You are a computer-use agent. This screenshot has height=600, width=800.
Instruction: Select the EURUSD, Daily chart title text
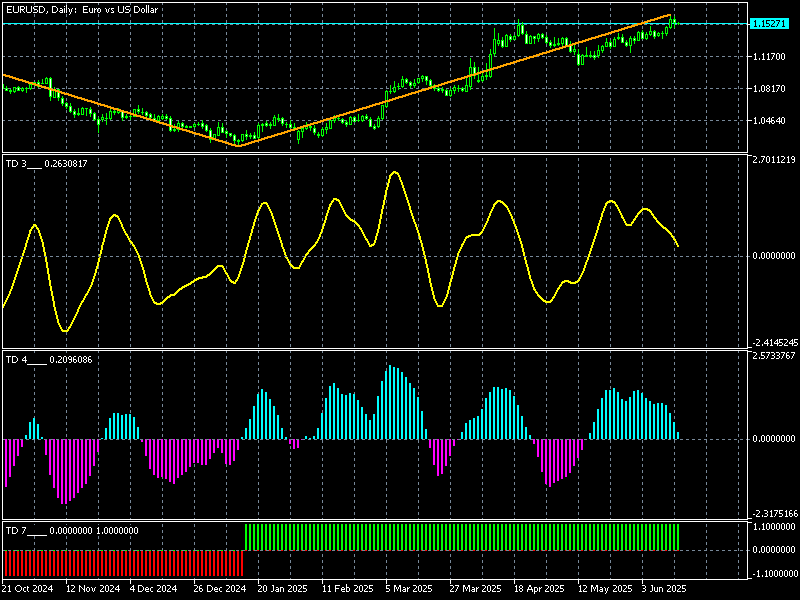tap(82, 10)
